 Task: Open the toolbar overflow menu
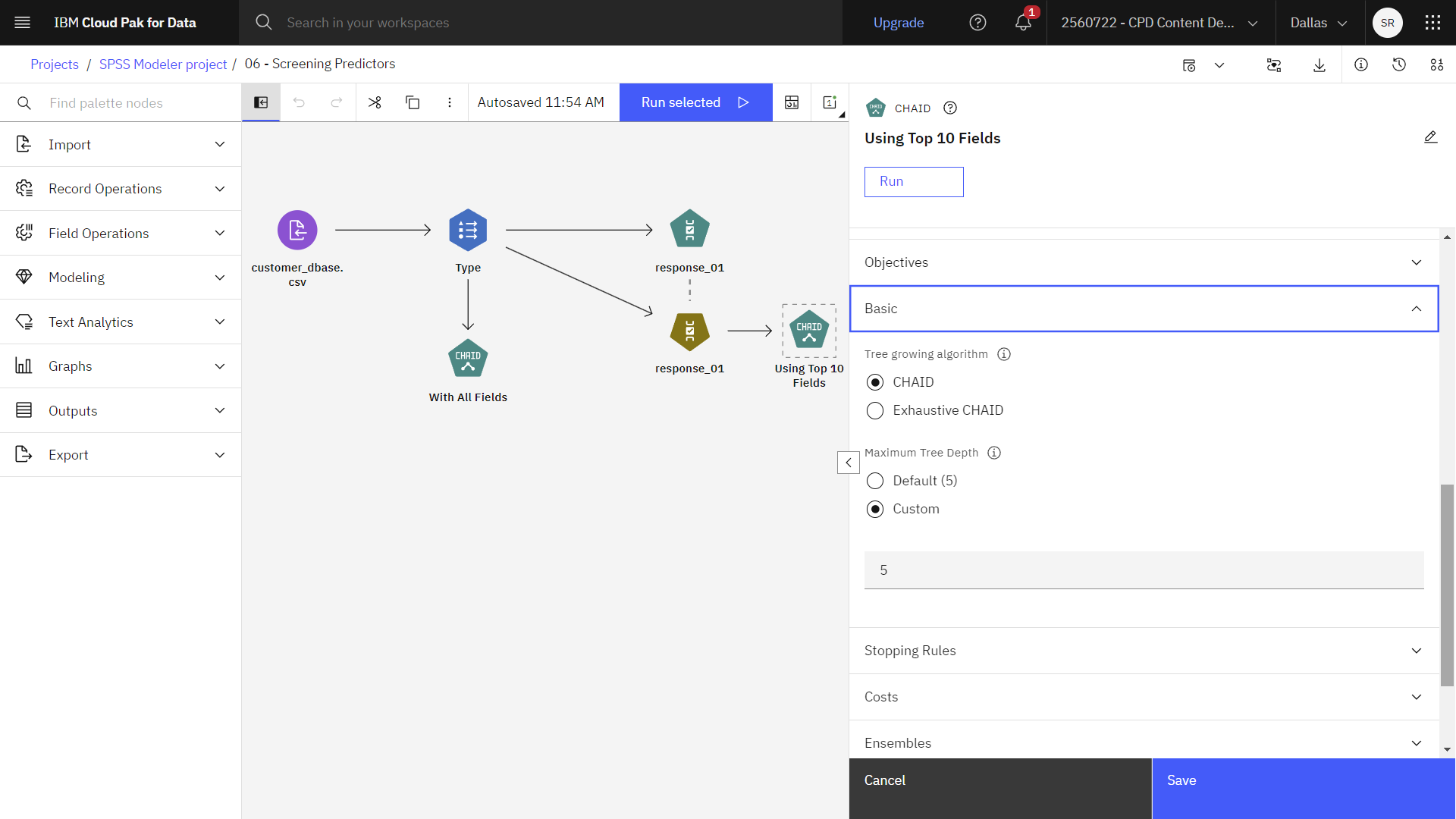[x=450, y=102]
